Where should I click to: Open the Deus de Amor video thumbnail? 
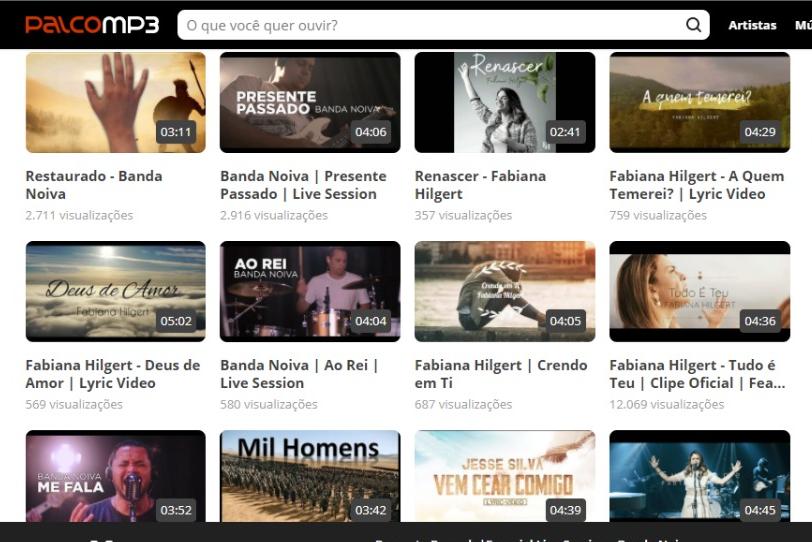click(x=115, y=291)
